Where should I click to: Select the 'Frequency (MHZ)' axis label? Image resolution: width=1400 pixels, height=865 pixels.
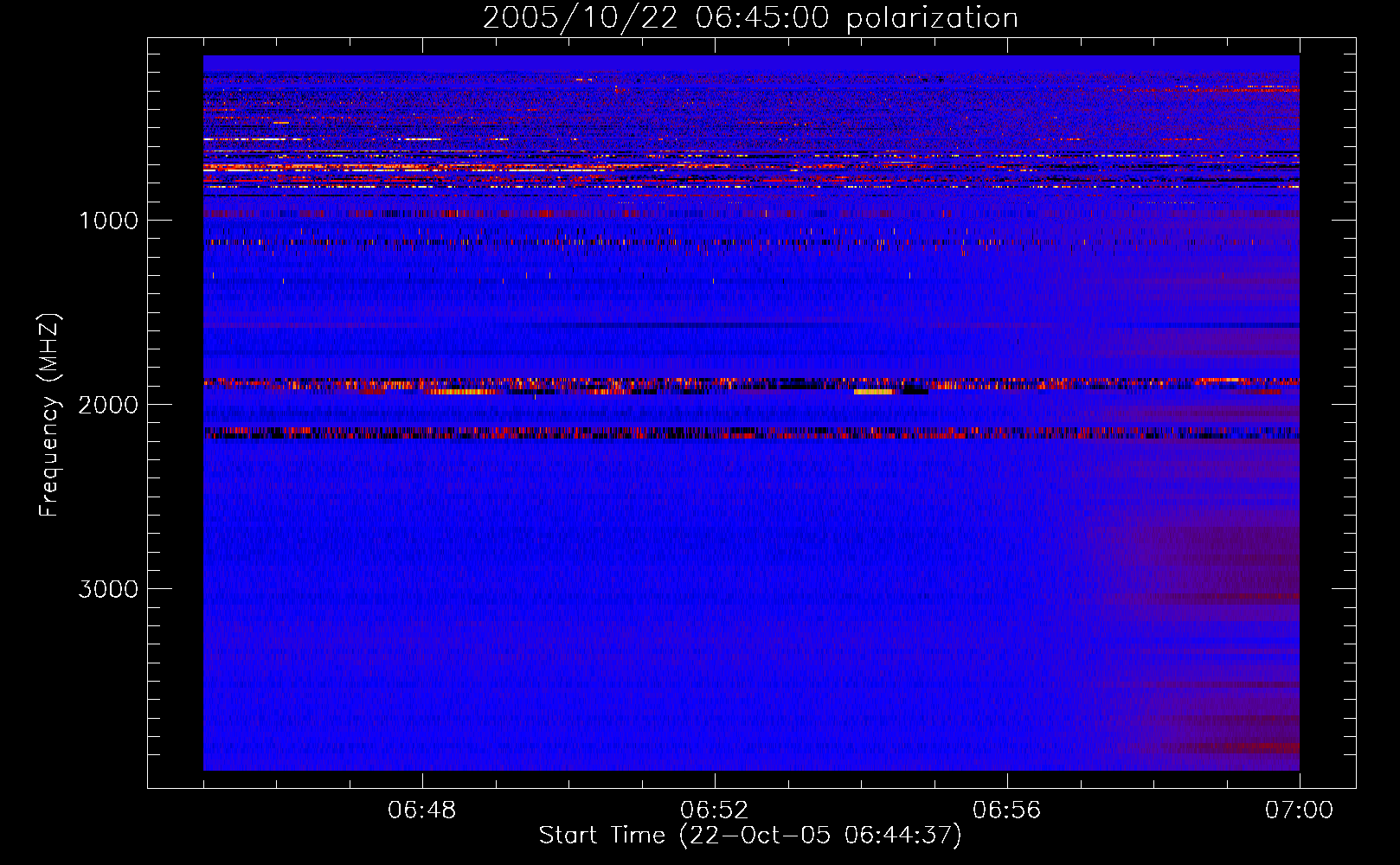[49, 415]
